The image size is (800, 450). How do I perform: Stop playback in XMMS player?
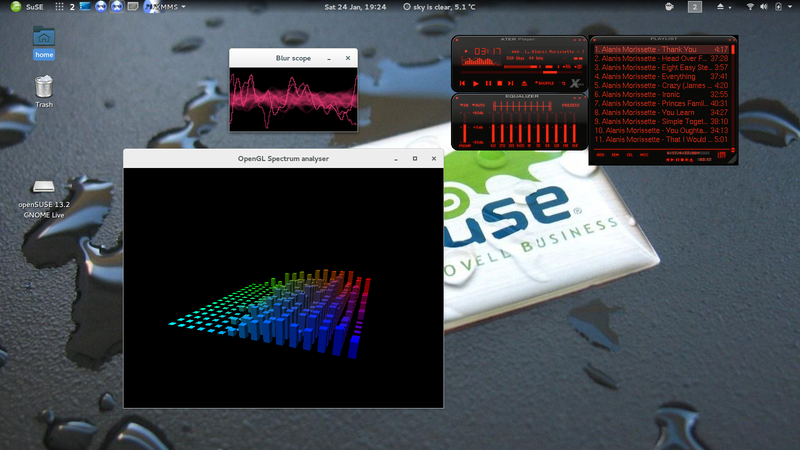click(499, 83)
